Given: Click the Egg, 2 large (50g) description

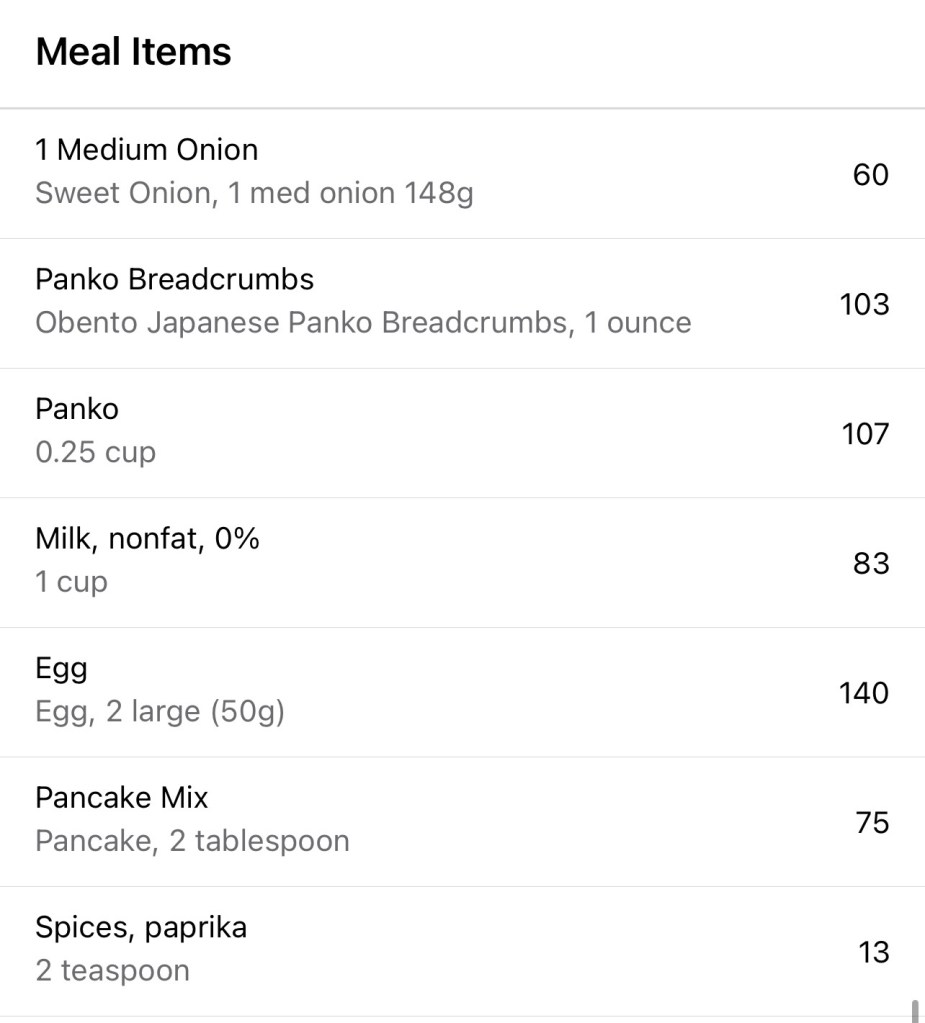Looking at the screenshot, I should pos(160,712).
